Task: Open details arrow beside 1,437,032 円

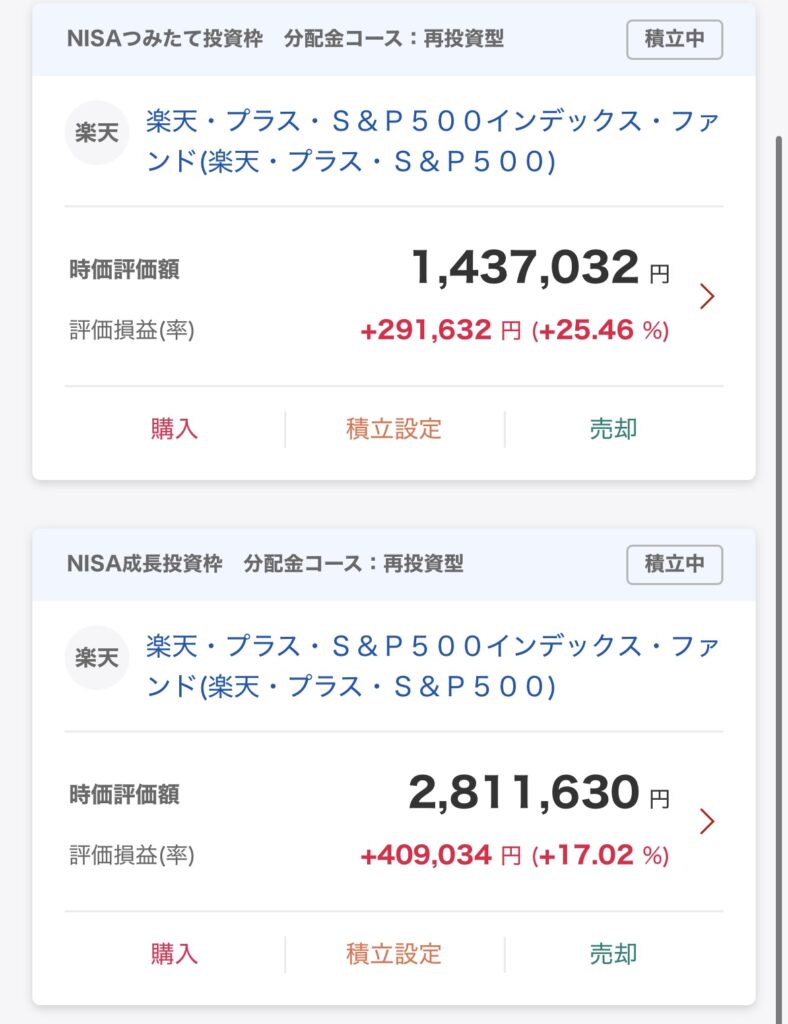Action: [707, 296]
